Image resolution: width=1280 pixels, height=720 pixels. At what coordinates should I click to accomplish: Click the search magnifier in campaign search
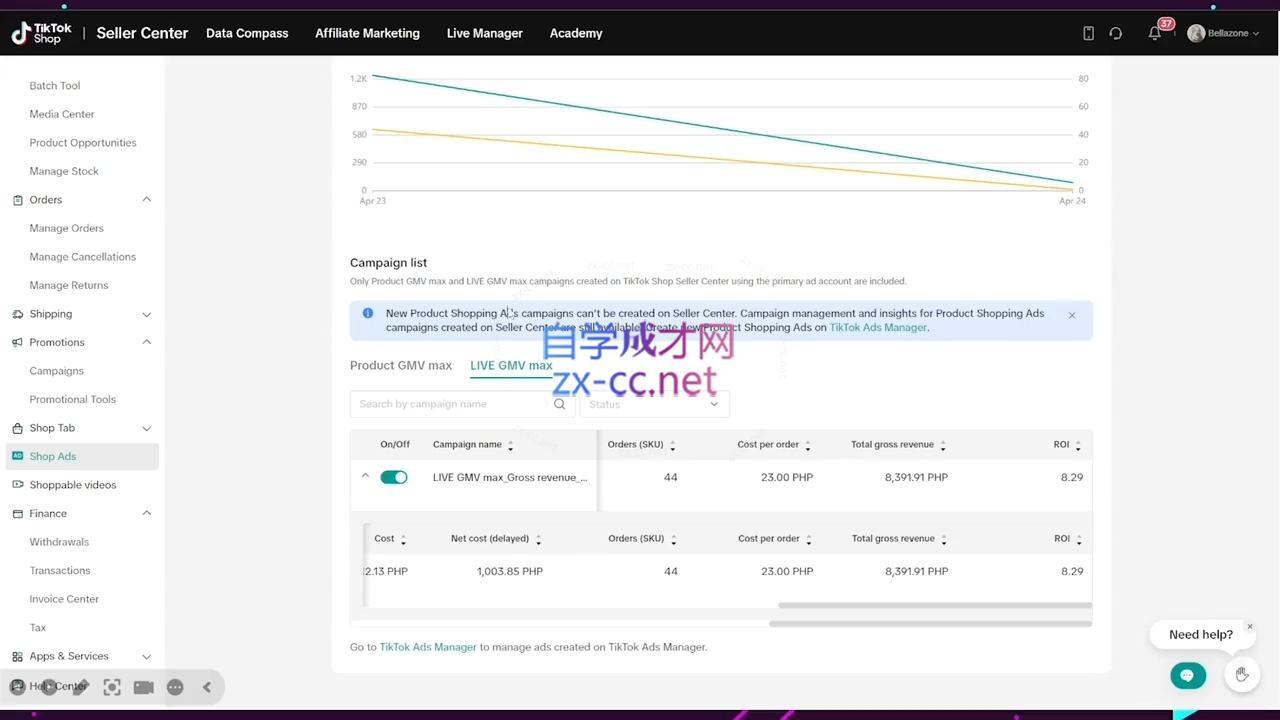click(x=559, y=404)
